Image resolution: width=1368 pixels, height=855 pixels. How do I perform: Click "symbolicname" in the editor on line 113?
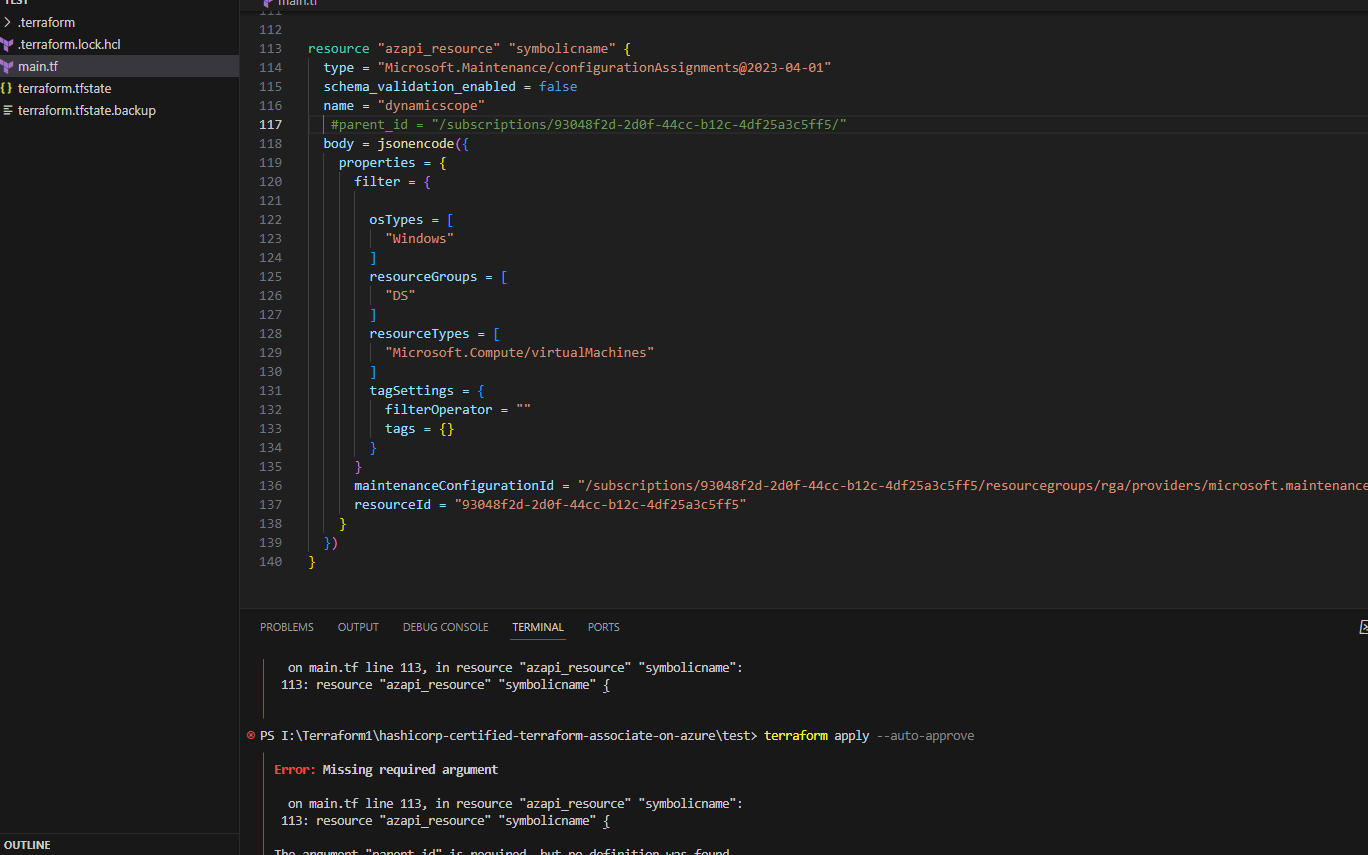coord(562,48)
